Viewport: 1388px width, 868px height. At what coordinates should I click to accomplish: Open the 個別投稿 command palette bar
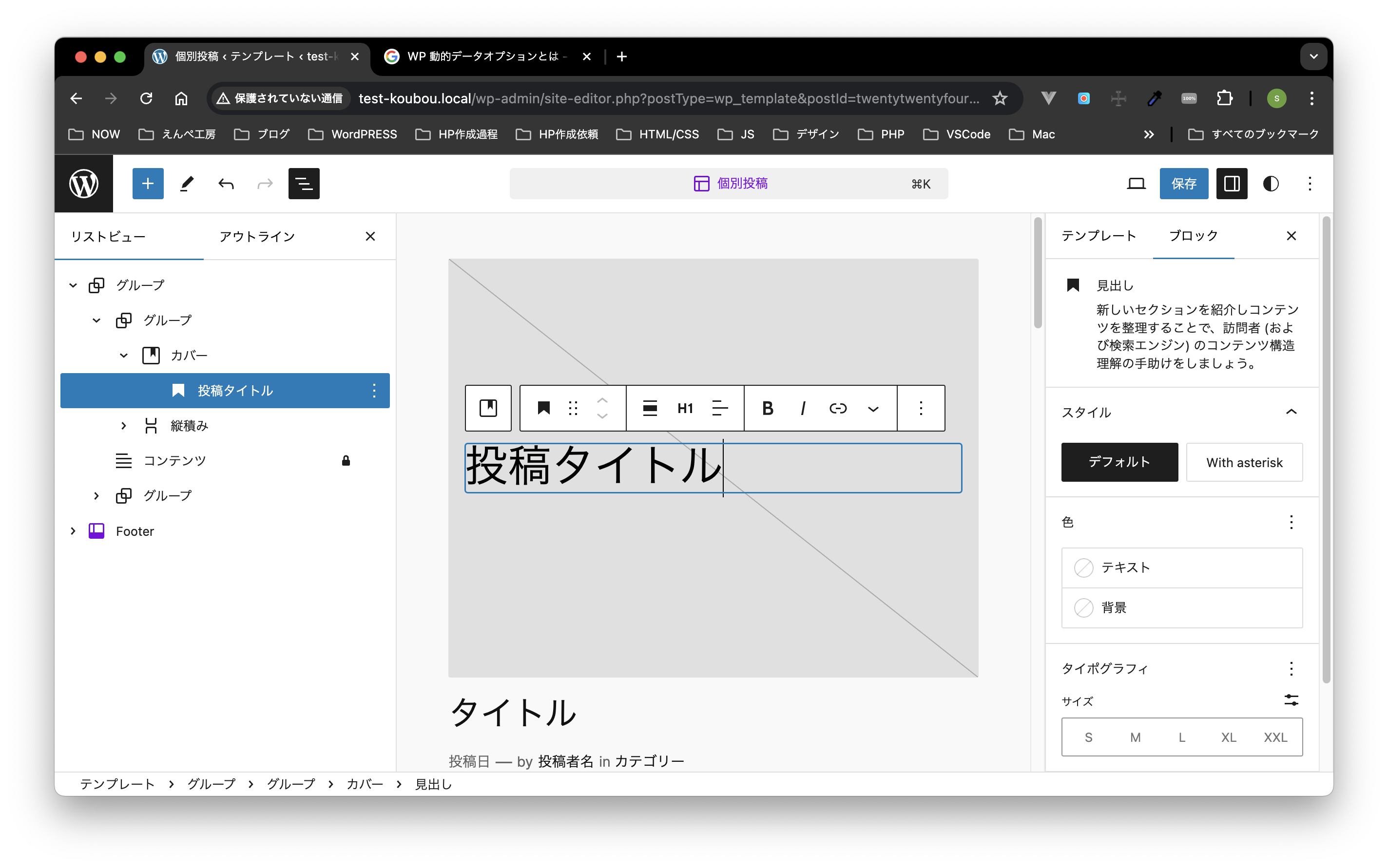[729, 184]
